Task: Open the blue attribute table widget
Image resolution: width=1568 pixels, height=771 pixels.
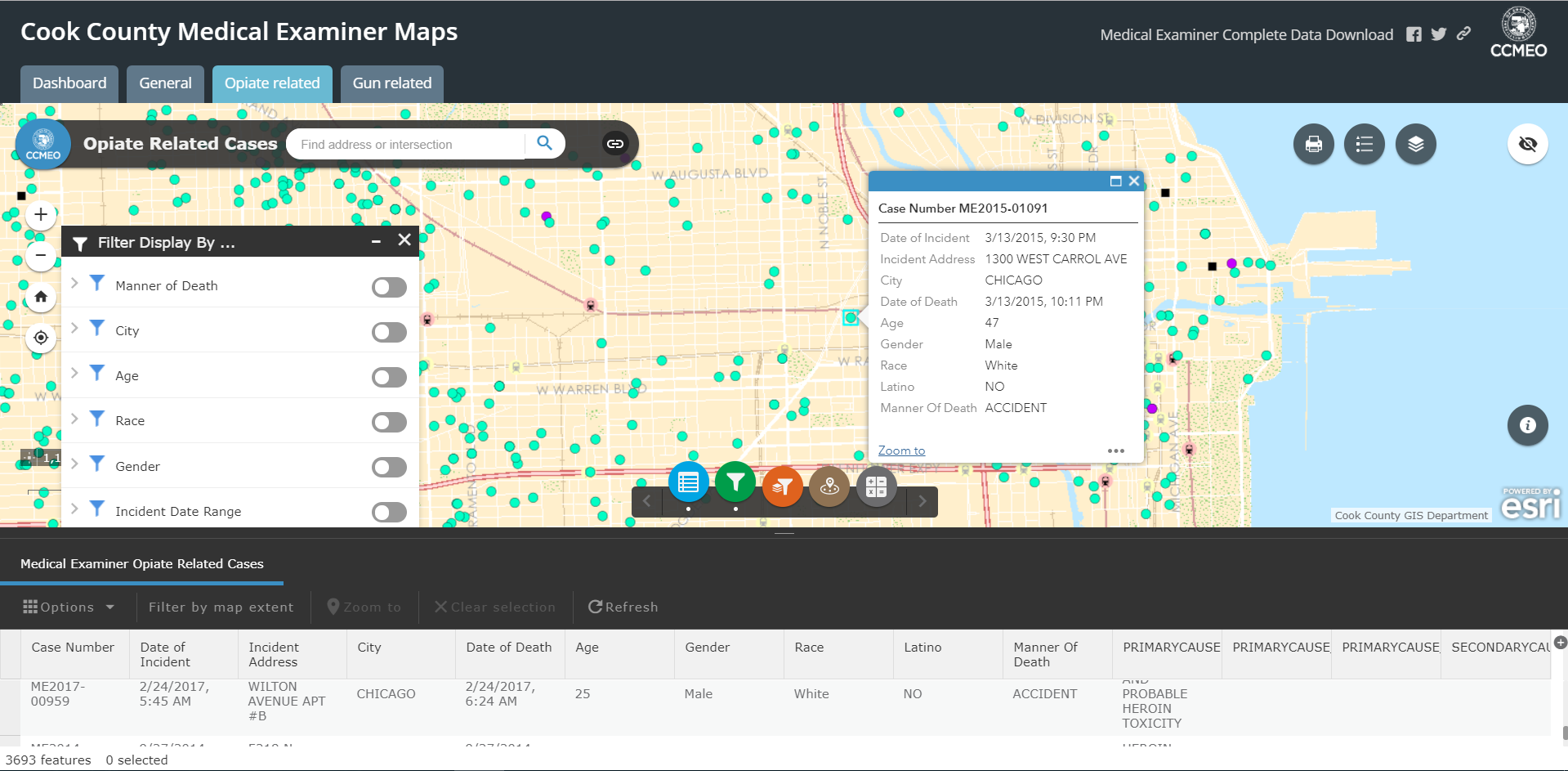Action: pyautogui.click(x=688, y=483)
